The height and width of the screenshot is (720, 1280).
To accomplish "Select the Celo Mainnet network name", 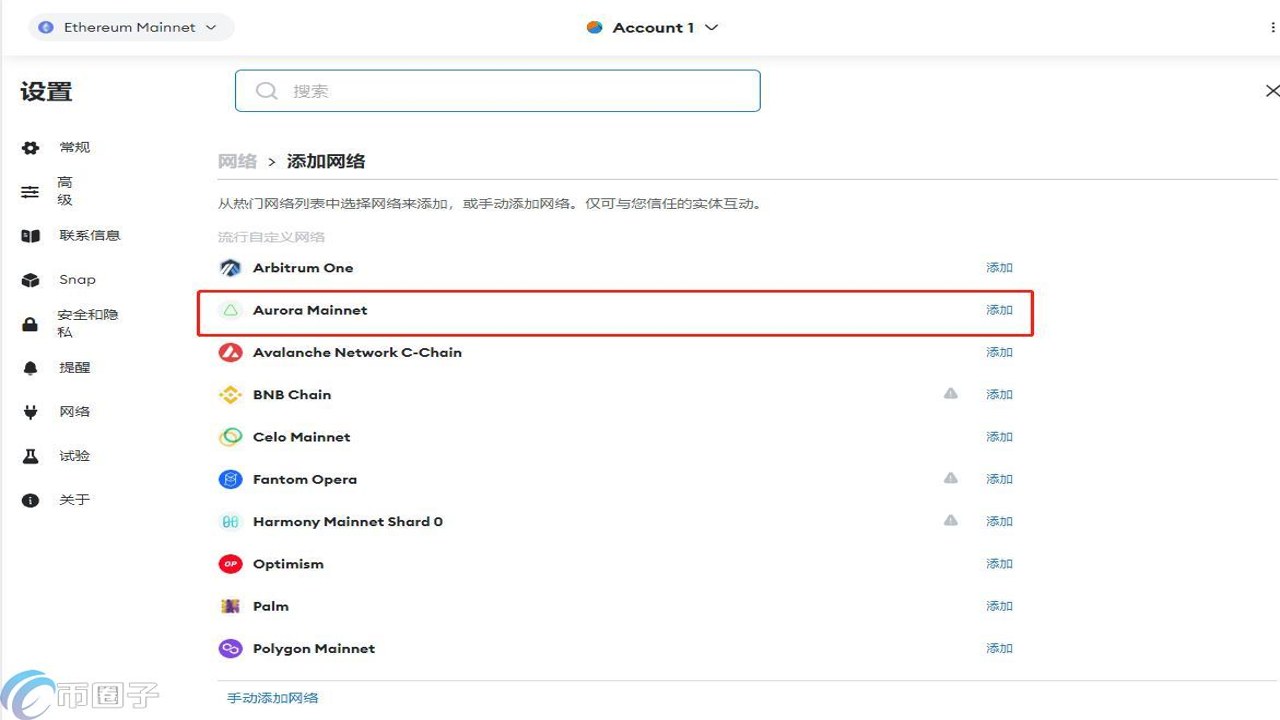I will pos(302,437).
